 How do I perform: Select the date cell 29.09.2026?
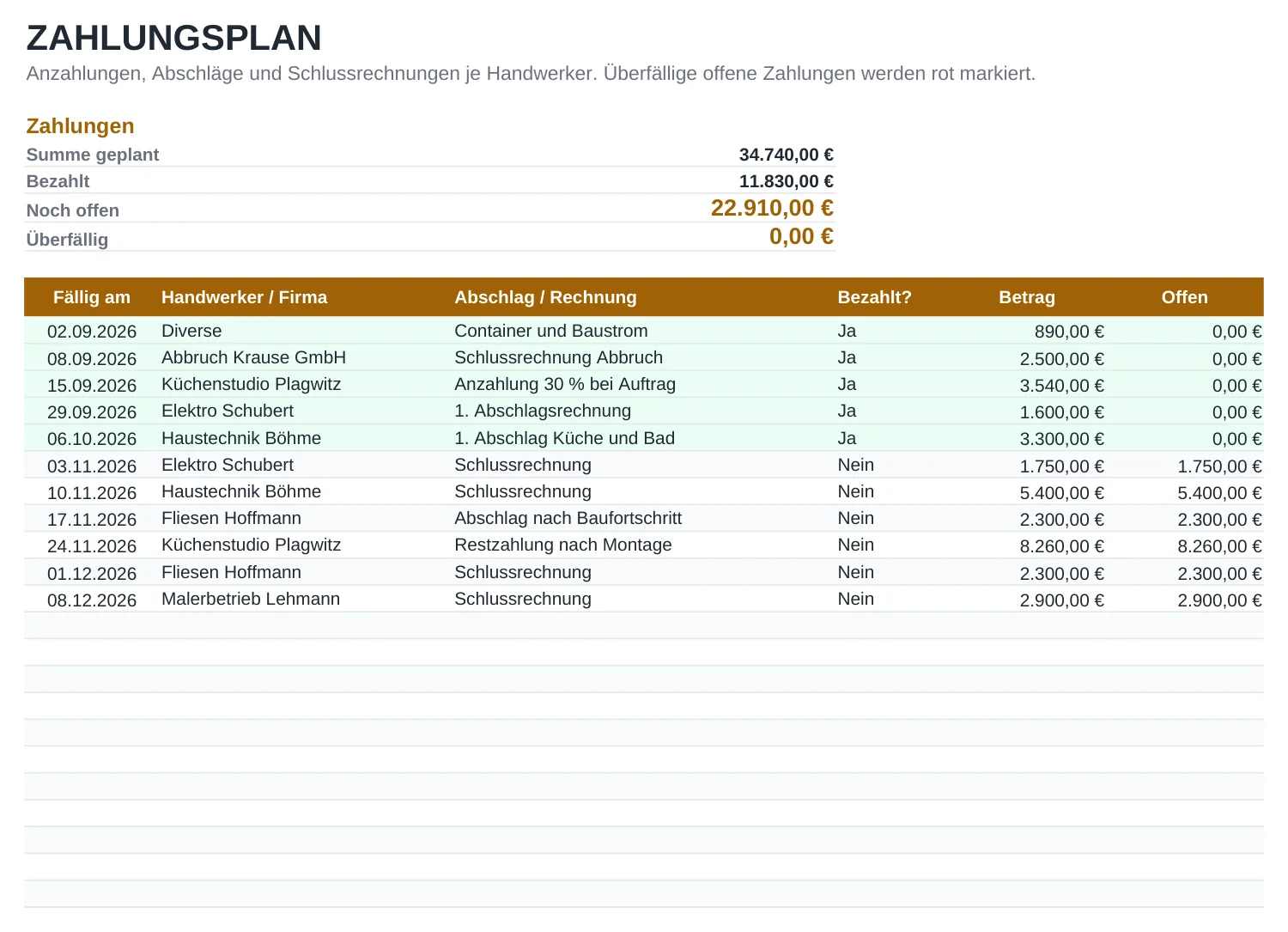click(x=92, y=412)
